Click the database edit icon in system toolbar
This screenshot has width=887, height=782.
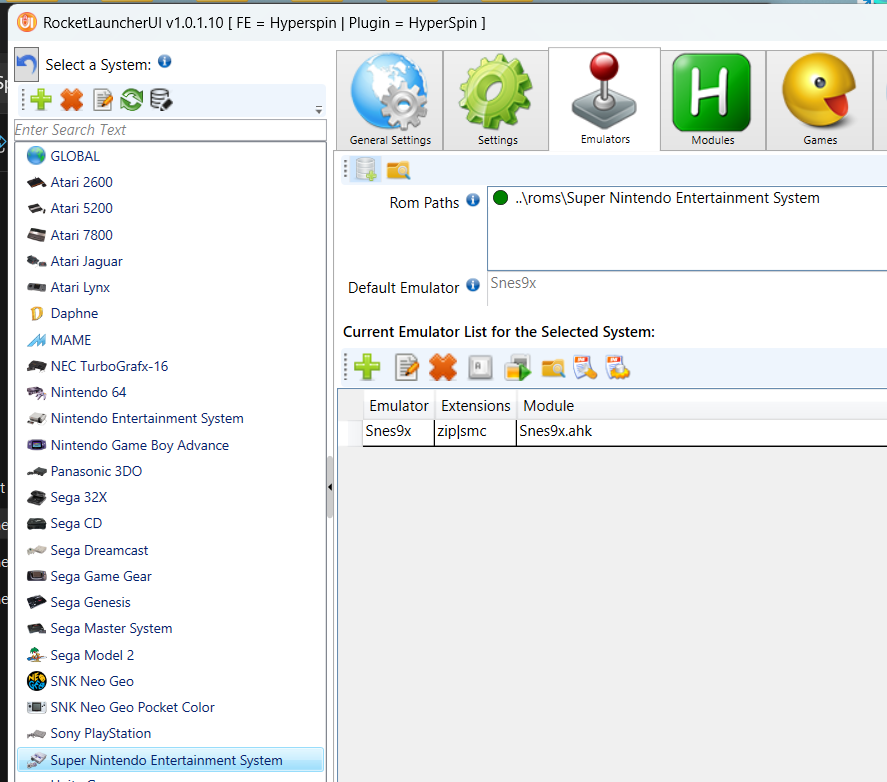(x=161, y=100)
